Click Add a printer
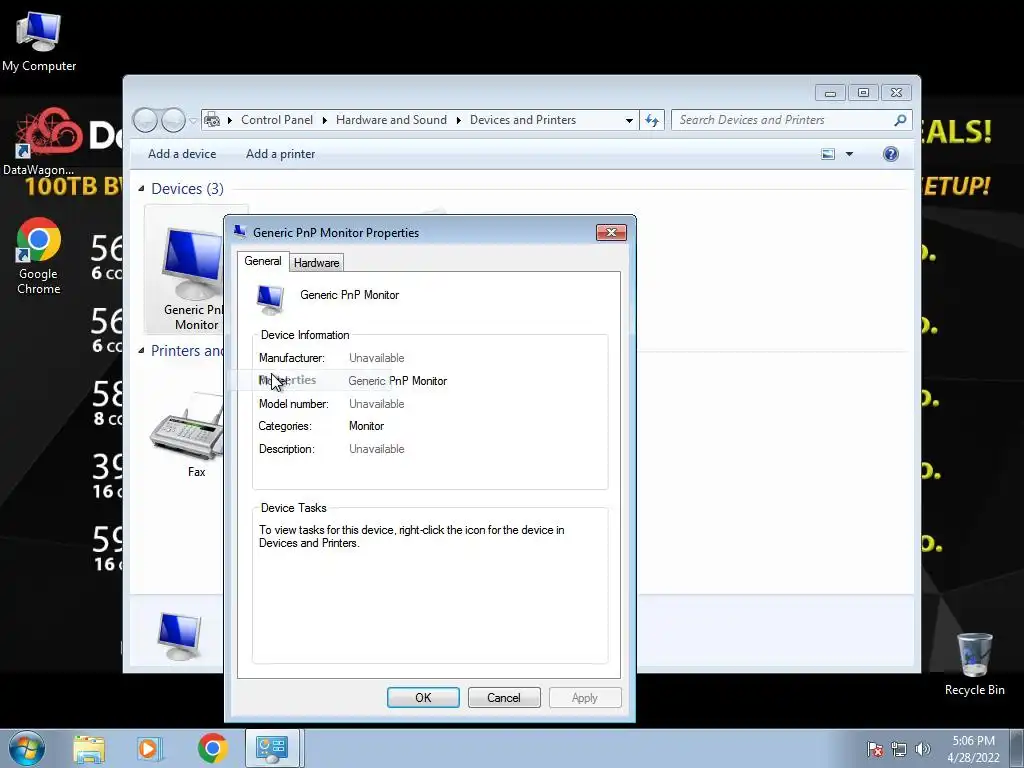 pos(280,154)
